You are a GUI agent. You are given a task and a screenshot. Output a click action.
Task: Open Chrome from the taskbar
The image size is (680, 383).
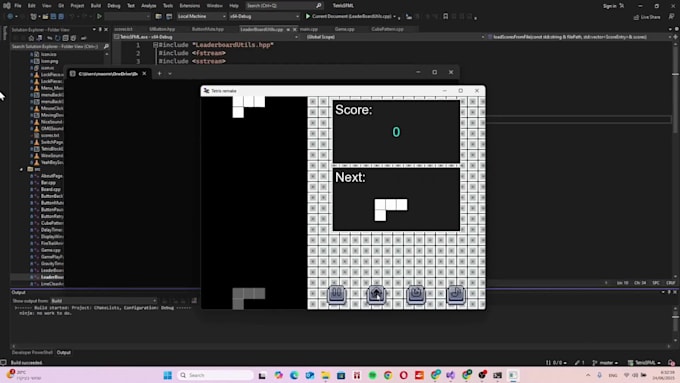pyautogui.click(x=388, y=375)
